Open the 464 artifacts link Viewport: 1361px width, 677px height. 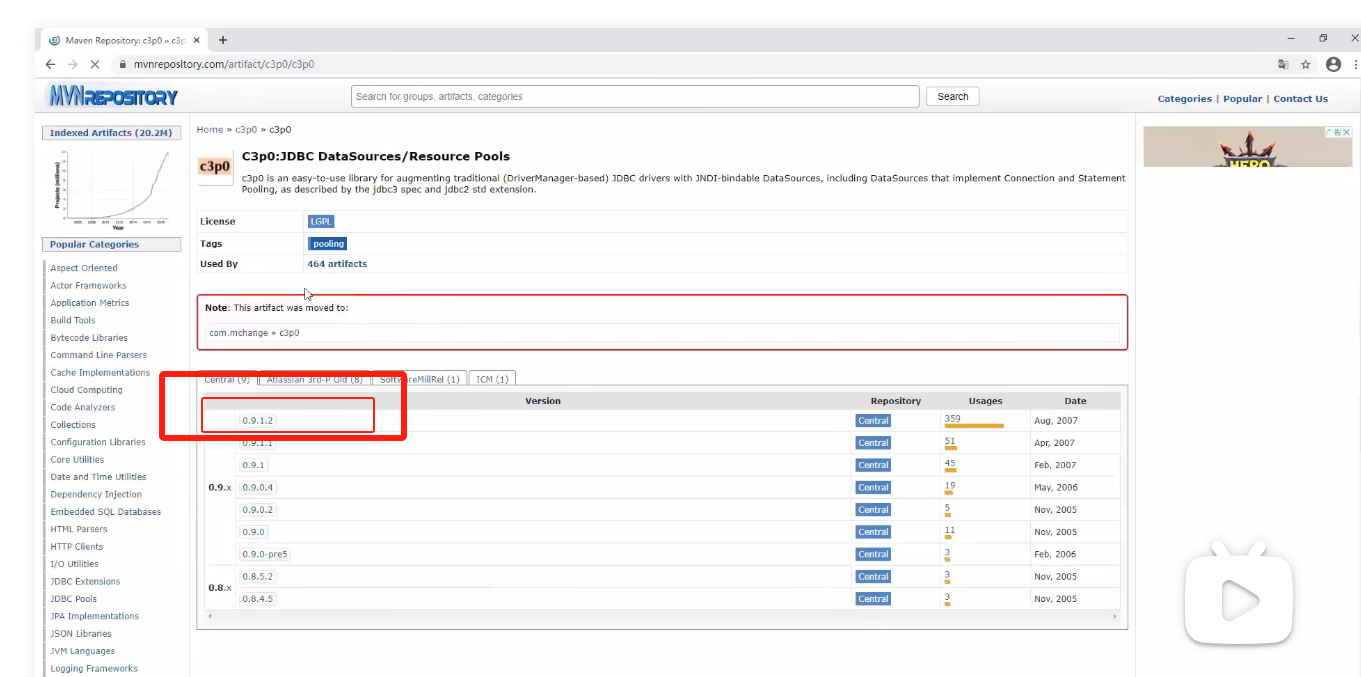[x=337, y=264]
